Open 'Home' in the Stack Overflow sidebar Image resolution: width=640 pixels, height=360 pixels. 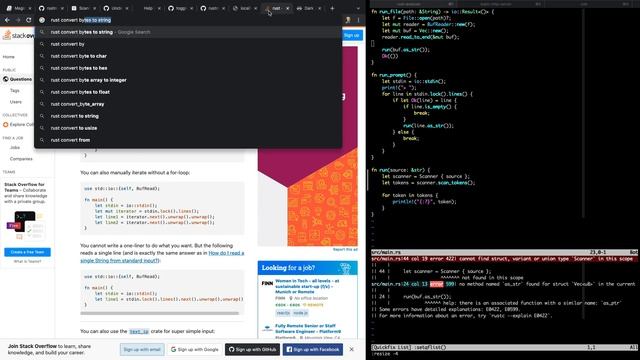9,57
